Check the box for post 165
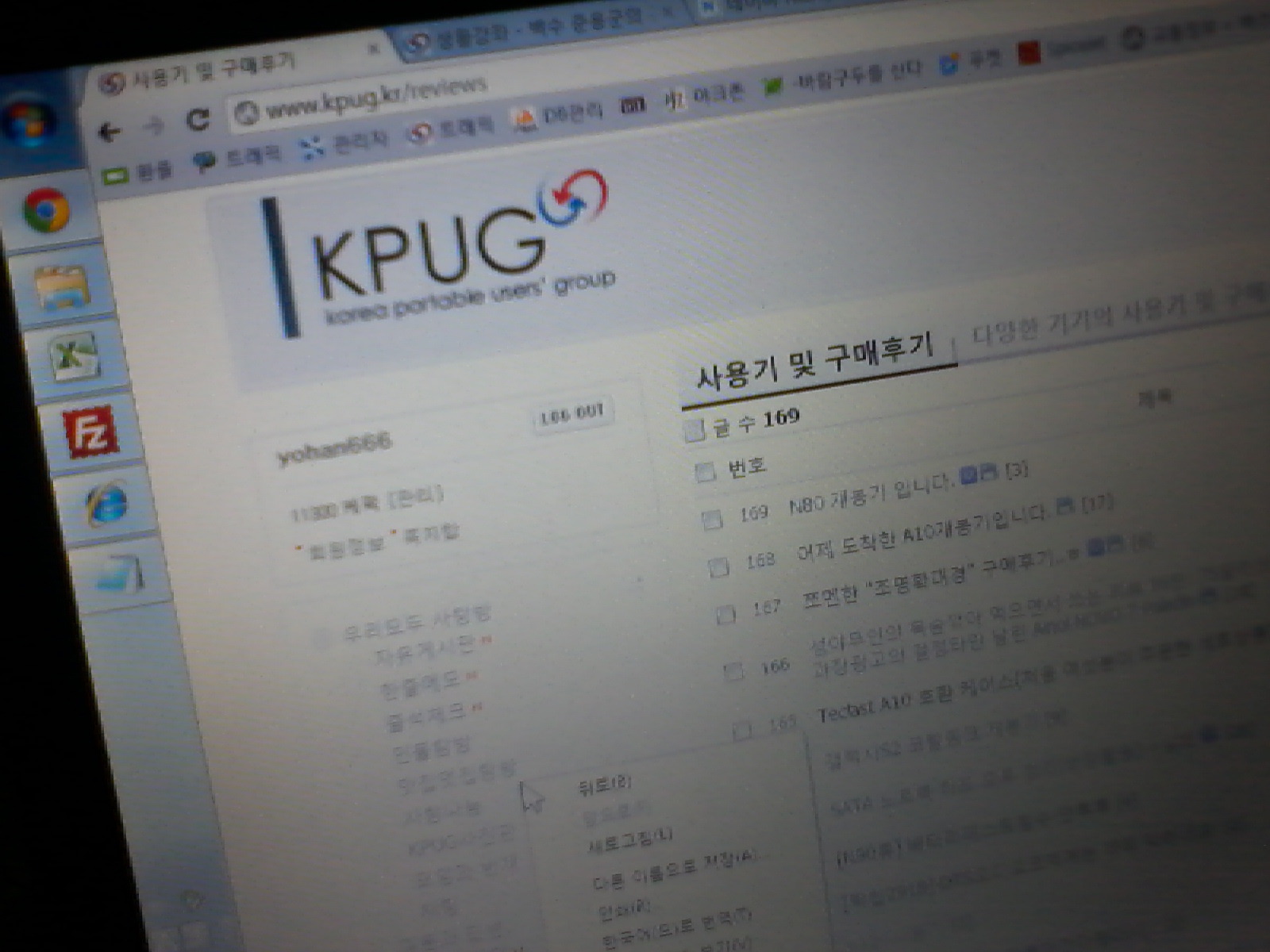The height and width of the screenshot is (952, 1270). [741, 730]
